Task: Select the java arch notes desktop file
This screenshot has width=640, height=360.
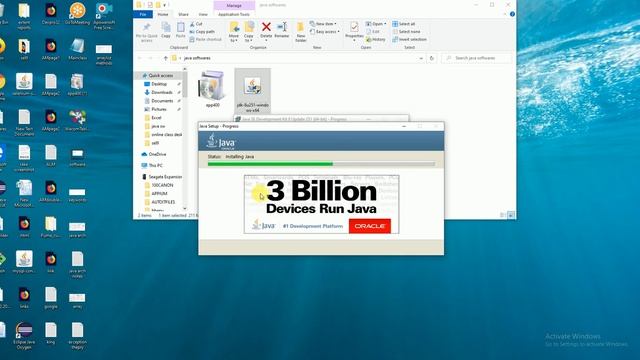Action: (77, 264)
